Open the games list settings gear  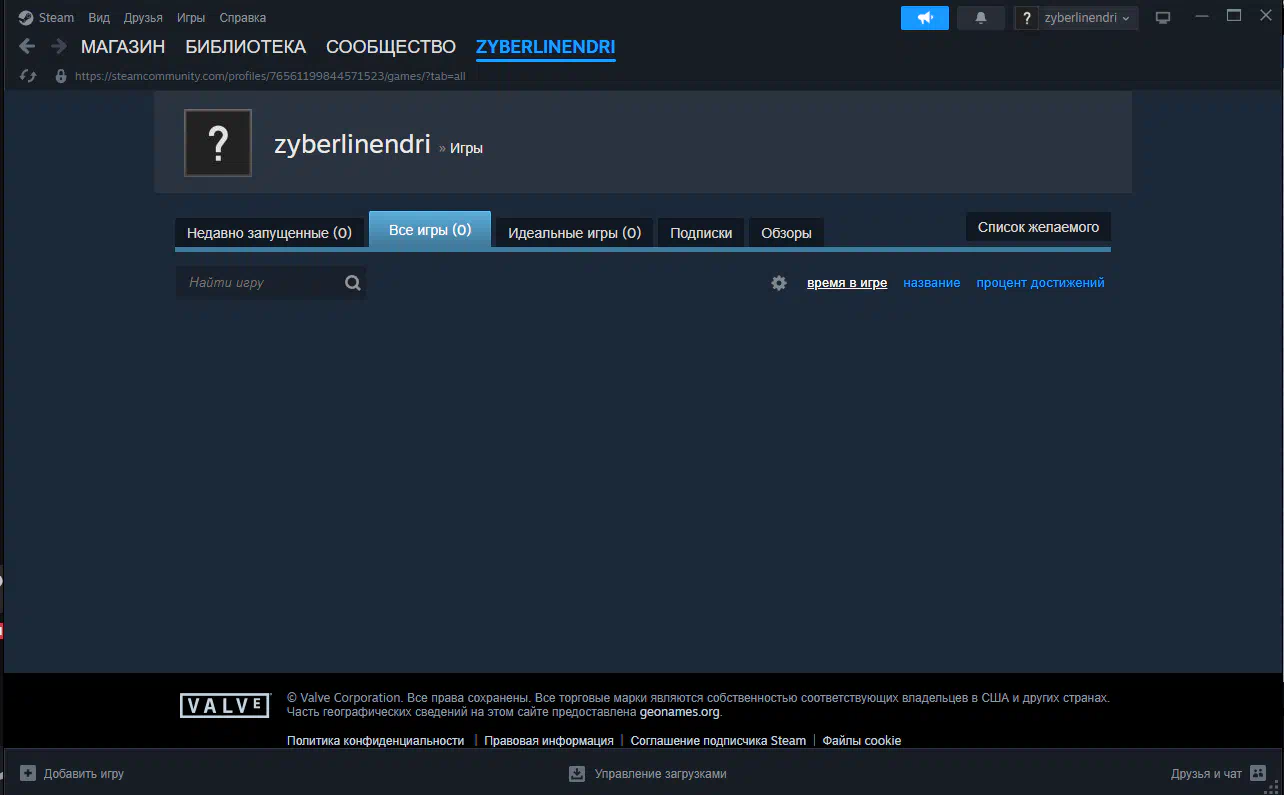[779, 283]
